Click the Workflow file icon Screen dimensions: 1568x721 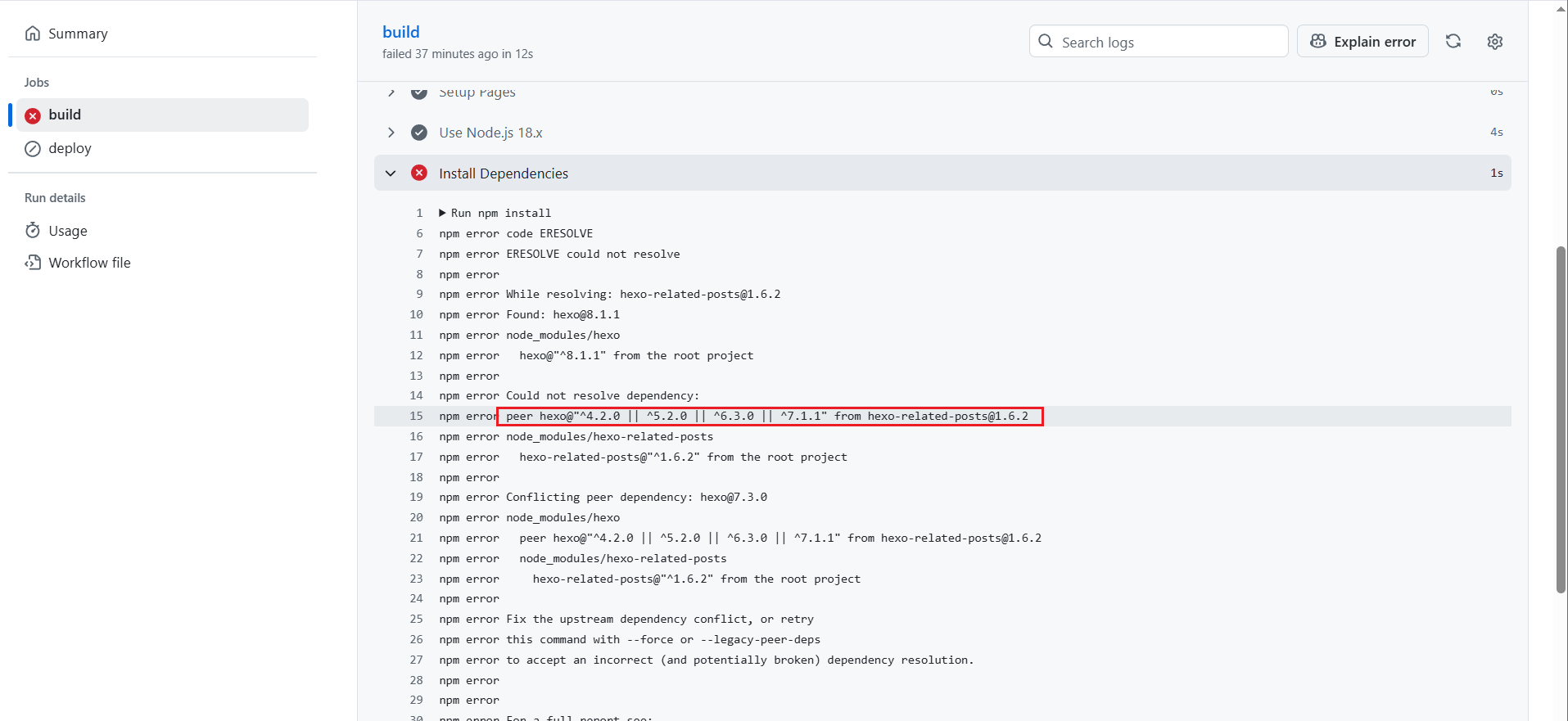[x=33, y=263]
